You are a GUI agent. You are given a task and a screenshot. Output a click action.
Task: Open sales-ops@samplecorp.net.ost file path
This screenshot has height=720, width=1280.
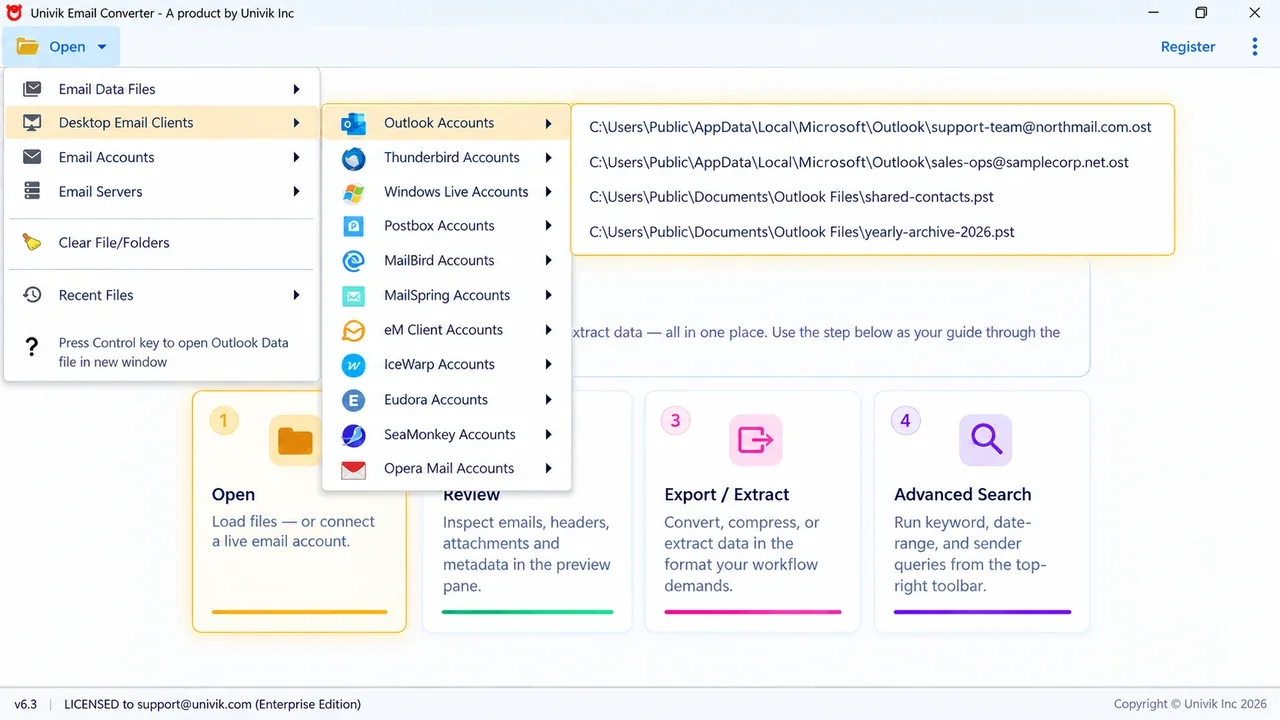pos(859,162)
